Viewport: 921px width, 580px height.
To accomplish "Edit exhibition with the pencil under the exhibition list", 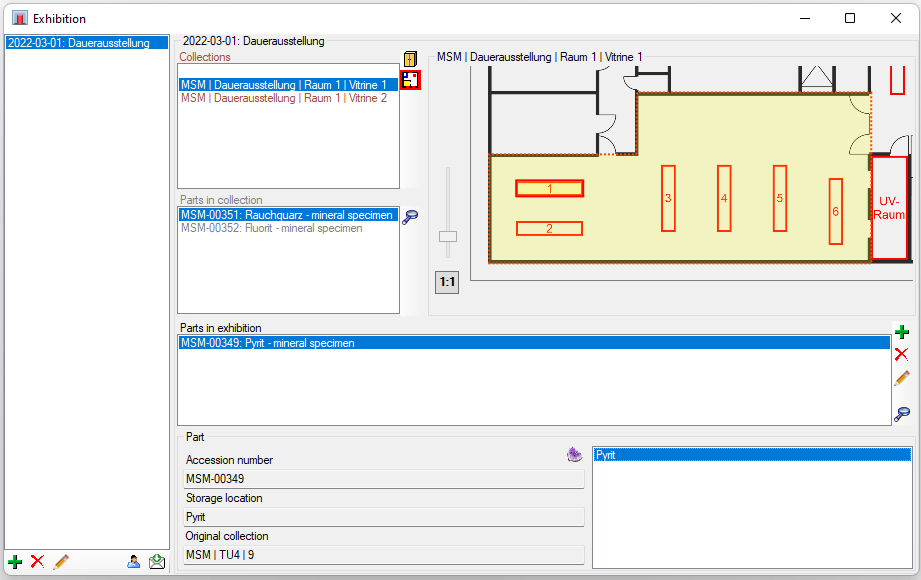I will [x=61, y=562].
